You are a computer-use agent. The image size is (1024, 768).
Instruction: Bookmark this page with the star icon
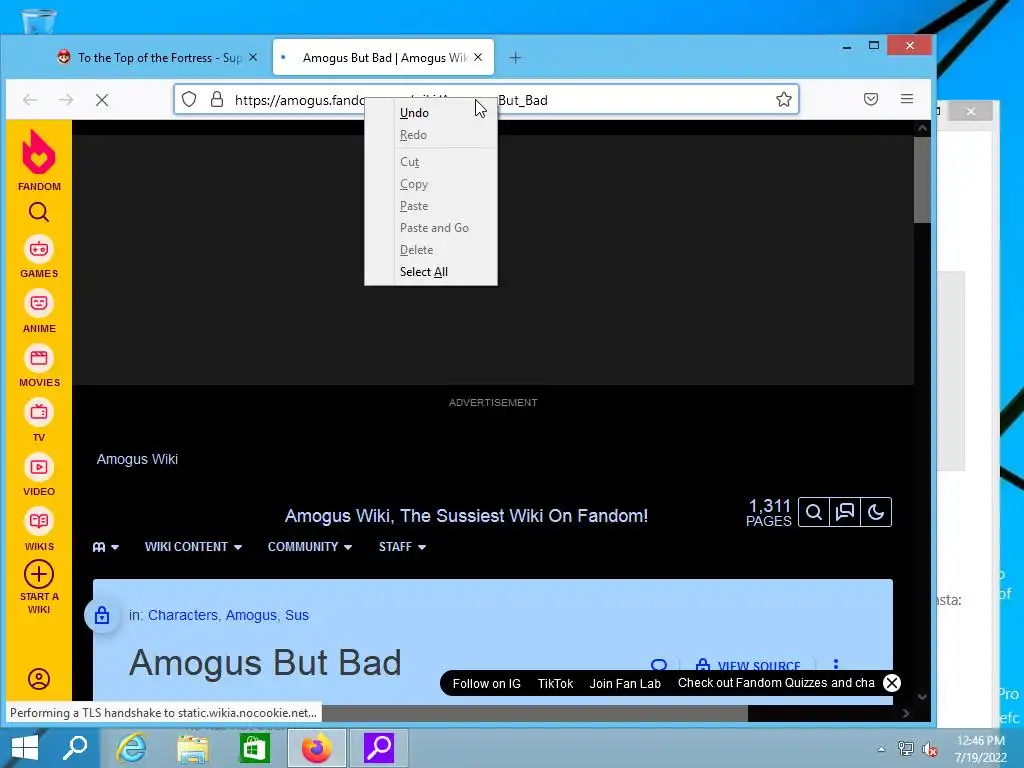tap(784, 99)
